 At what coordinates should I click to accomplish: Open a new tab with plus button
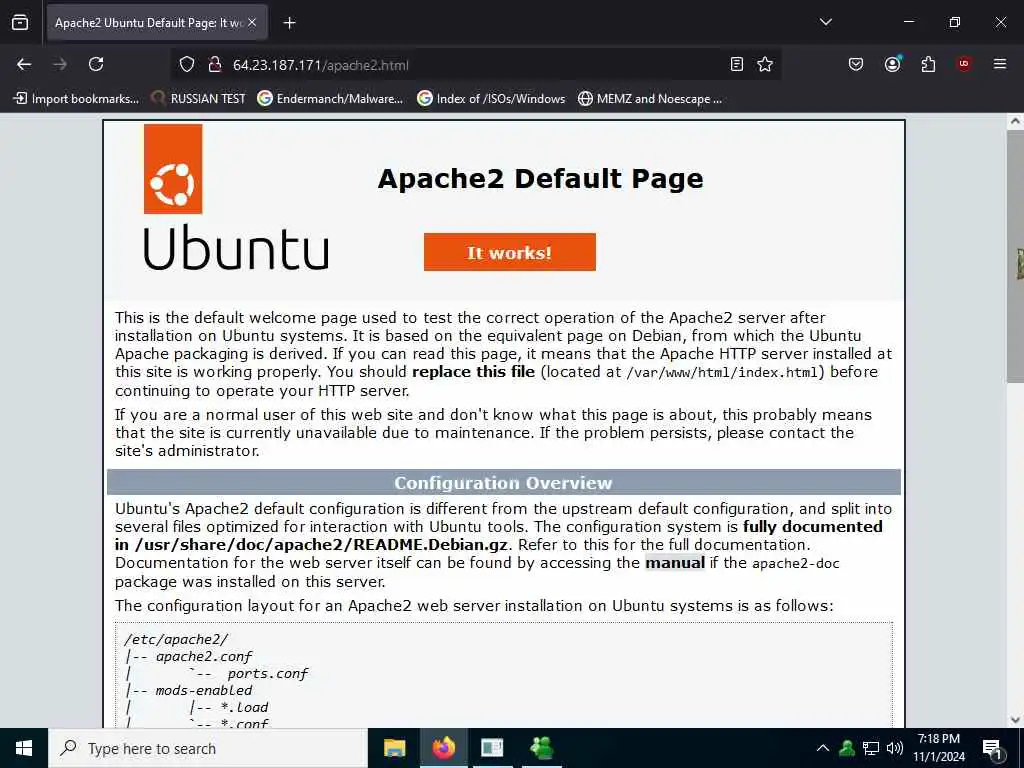[x=289, y=23]
